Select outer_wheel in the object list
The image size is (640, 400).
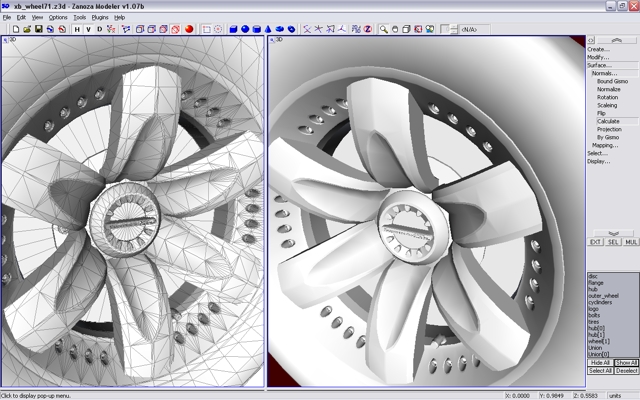(601, 295)
